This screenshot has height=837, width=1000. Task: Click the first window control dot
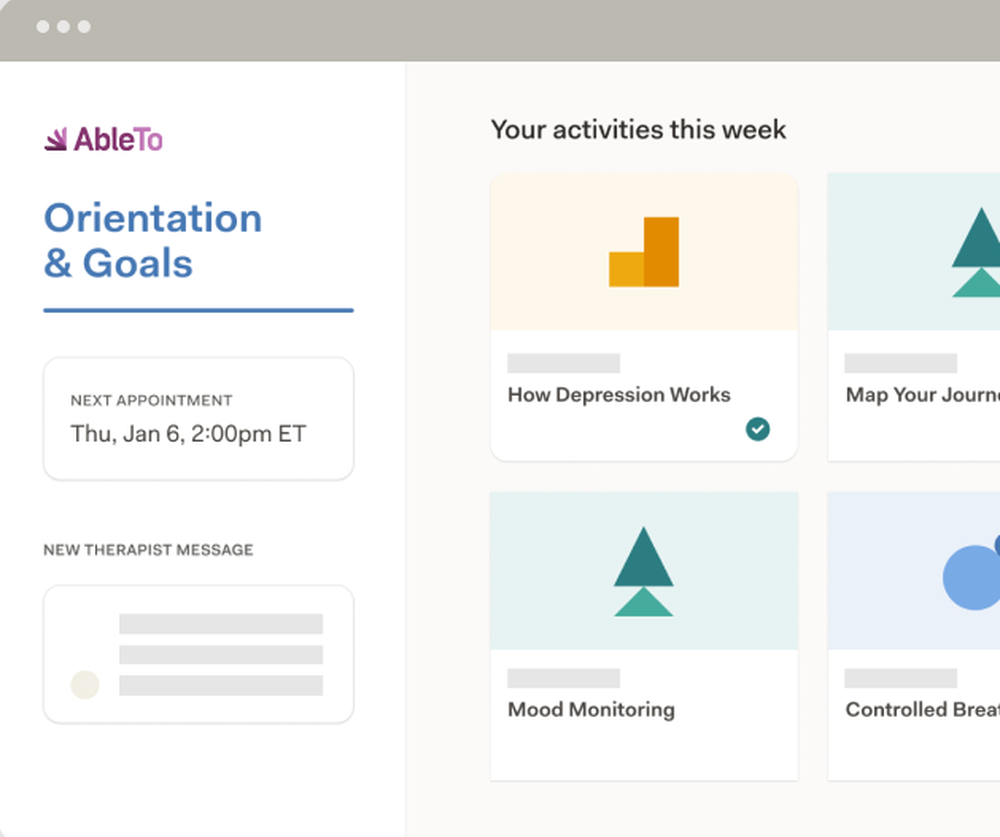43,26
